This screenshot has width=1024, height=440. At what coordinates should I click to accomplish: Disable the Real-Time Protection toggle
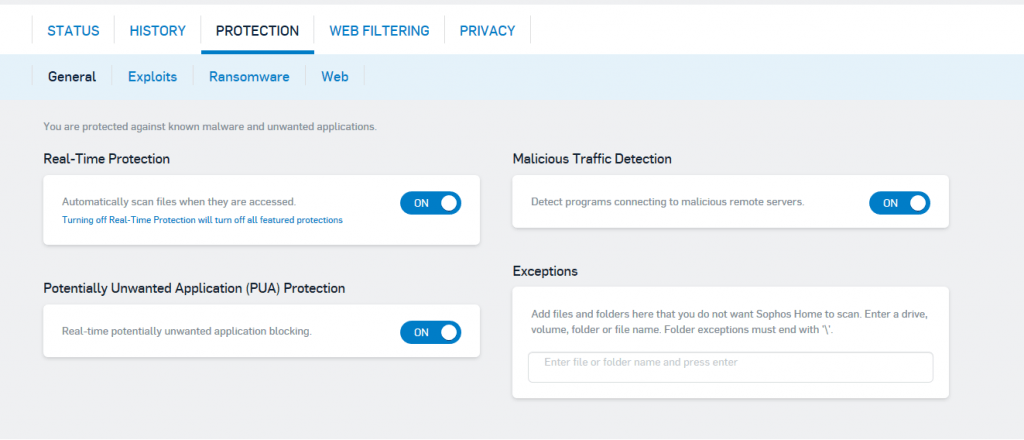[430, 203]
